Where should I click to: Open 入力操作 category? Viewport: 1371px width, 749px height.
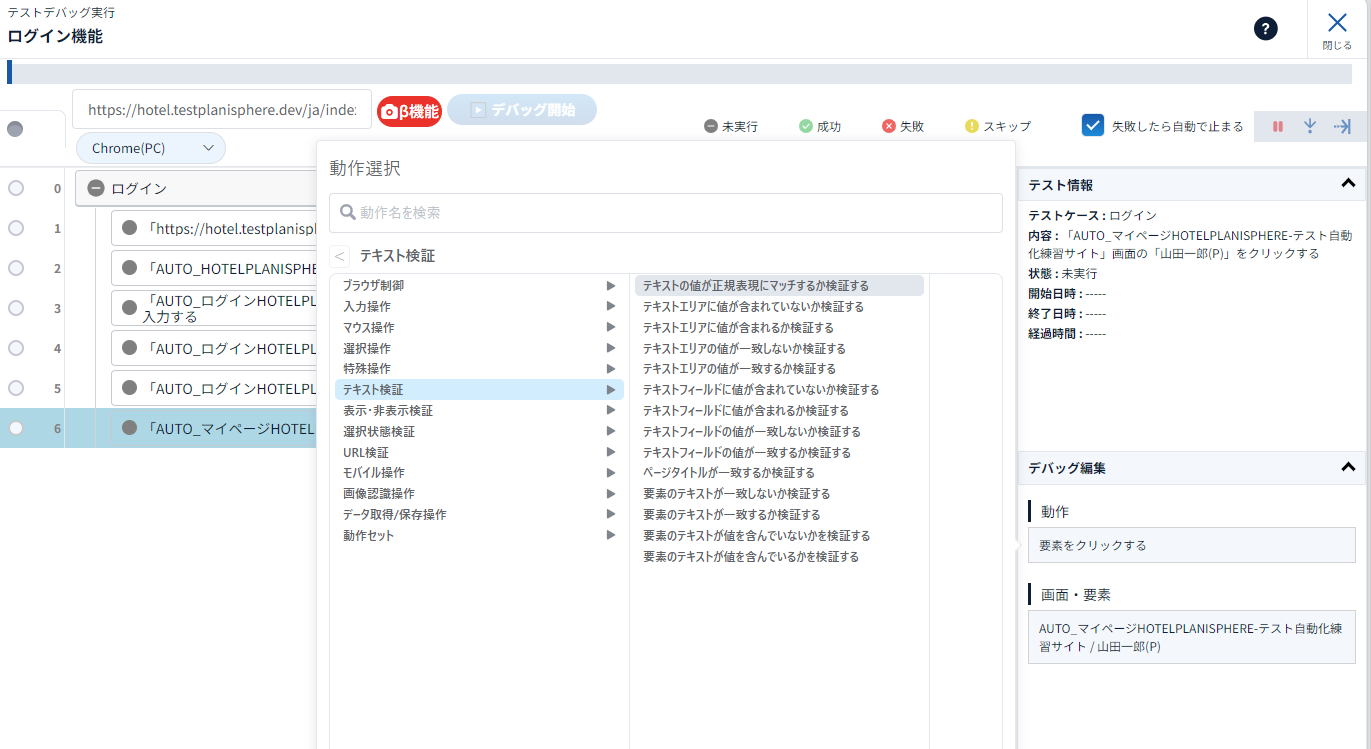coord(479,307)
